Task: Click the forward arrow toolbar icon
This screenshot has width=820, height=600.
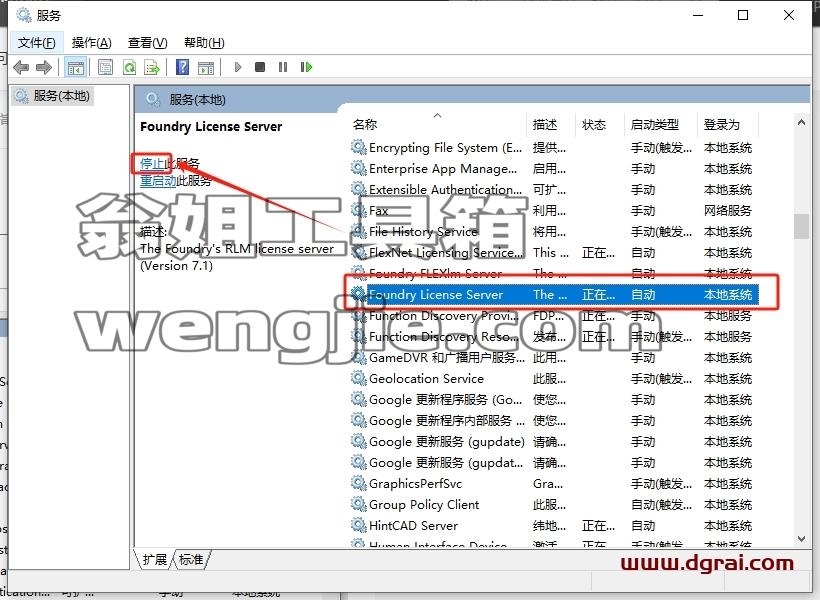Action: click(43, 67)
